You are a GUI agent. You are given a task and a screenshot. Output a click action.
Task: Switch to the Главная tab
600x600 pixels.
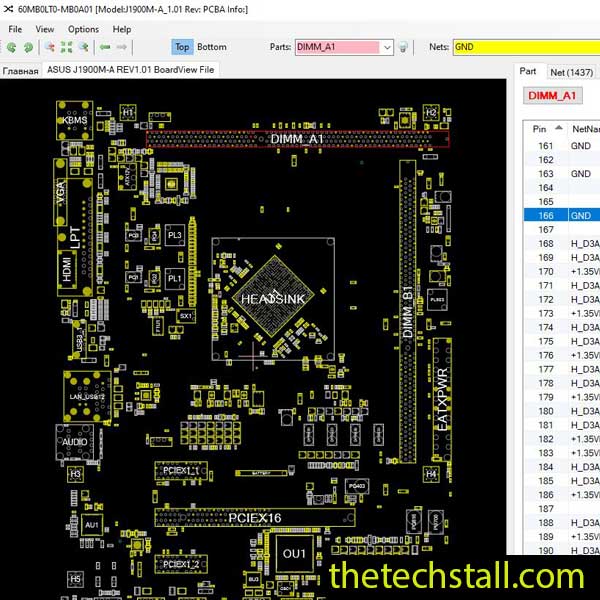coord(20,71)
